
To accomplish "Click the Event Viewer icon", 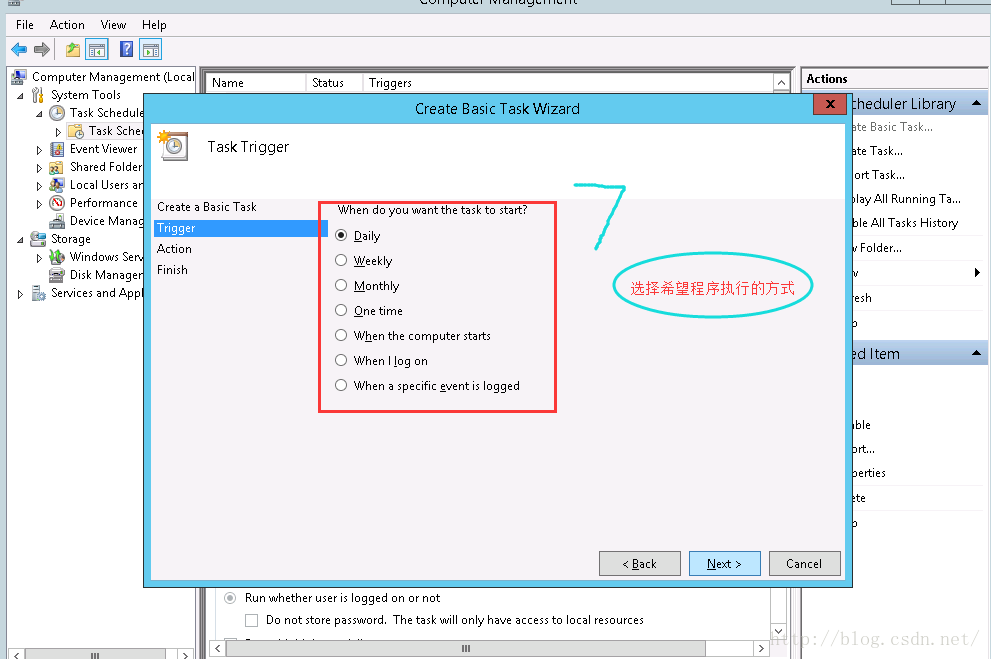I will tap(57, 149).
